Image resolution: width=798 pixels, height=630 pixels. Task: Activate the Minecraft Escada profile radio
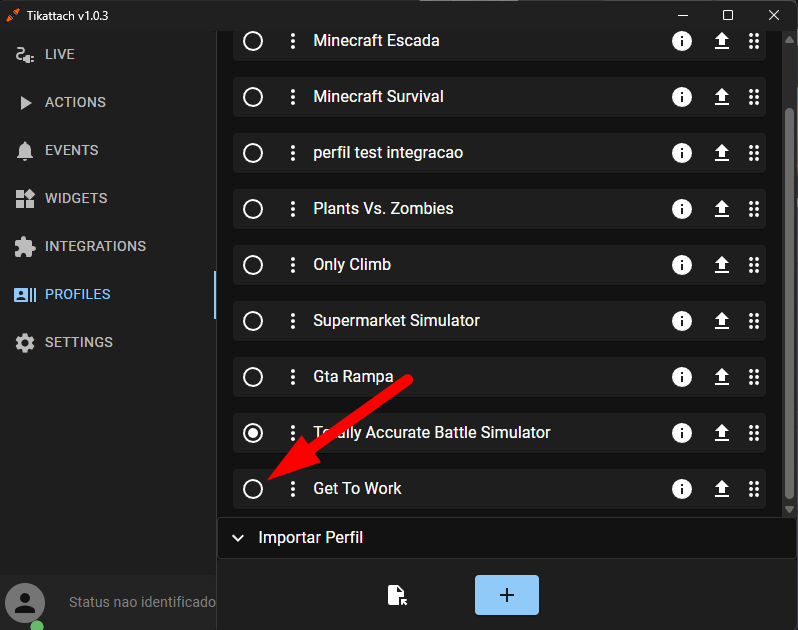click(x=252, y=41)
